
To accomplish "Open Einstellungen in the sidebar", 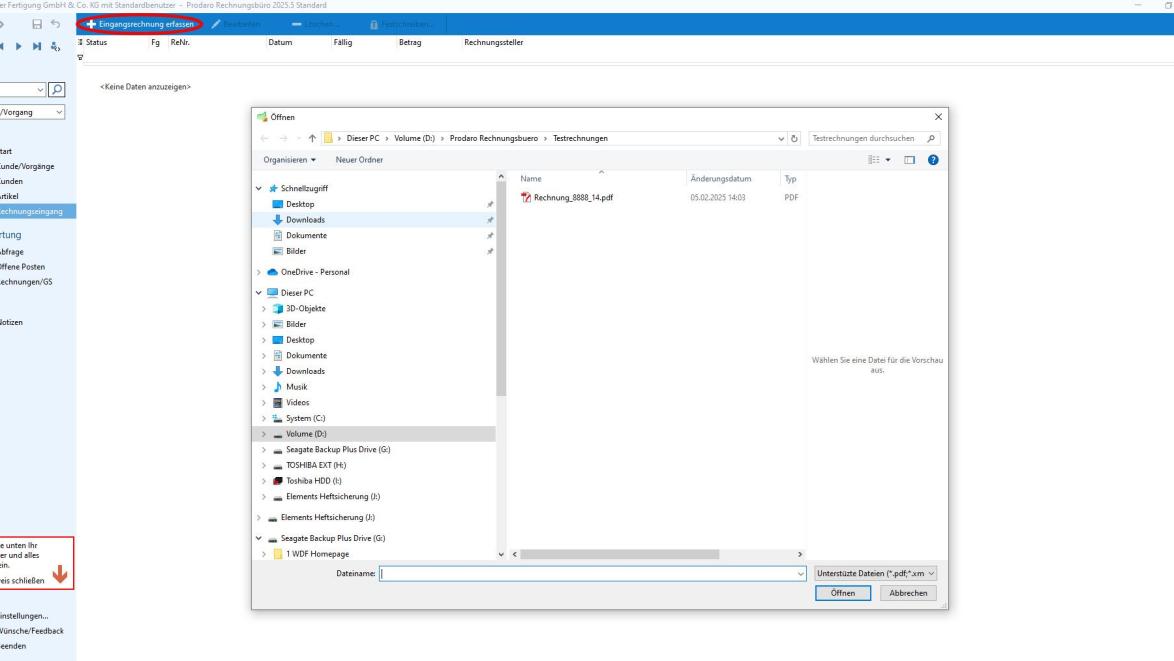I will click(x=24, y=616).
